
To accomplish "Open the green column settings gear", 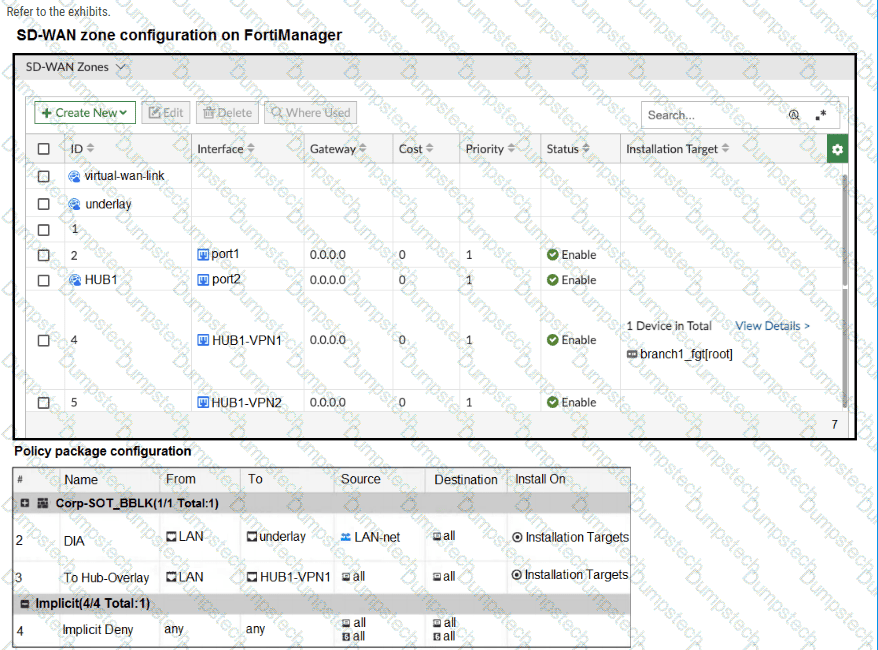I will [x=837, y=149].
